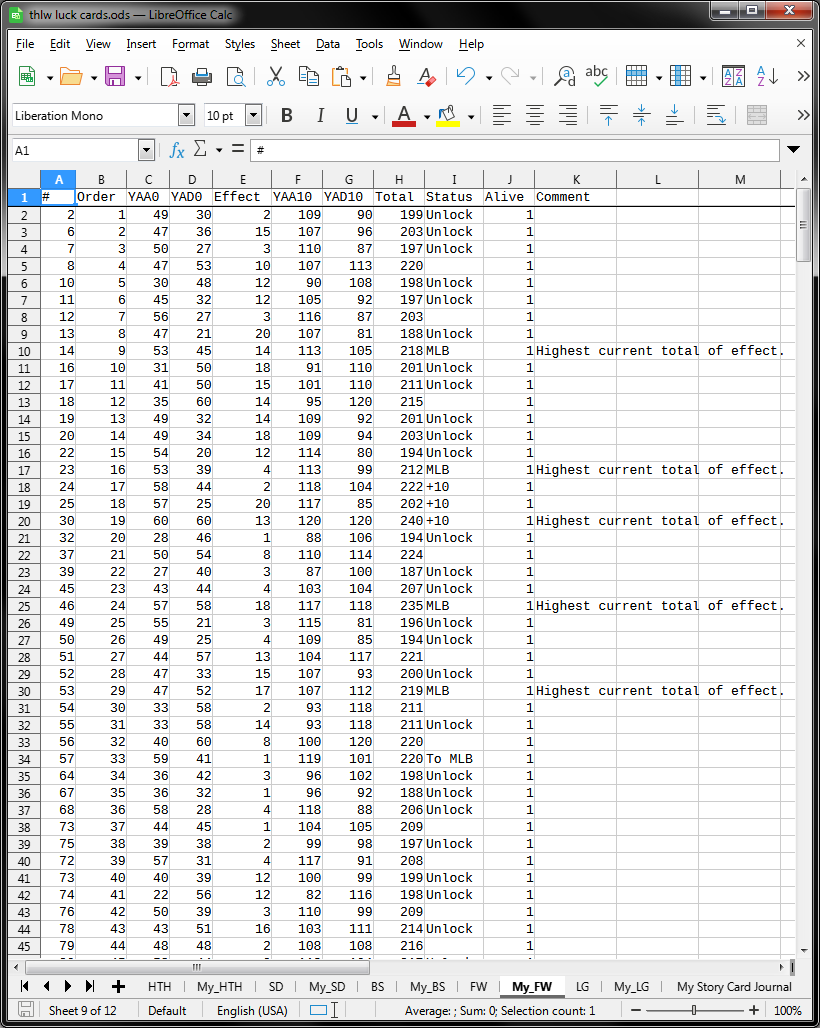Apply the yellow background color
The image size is (820, 1028).
448,115
